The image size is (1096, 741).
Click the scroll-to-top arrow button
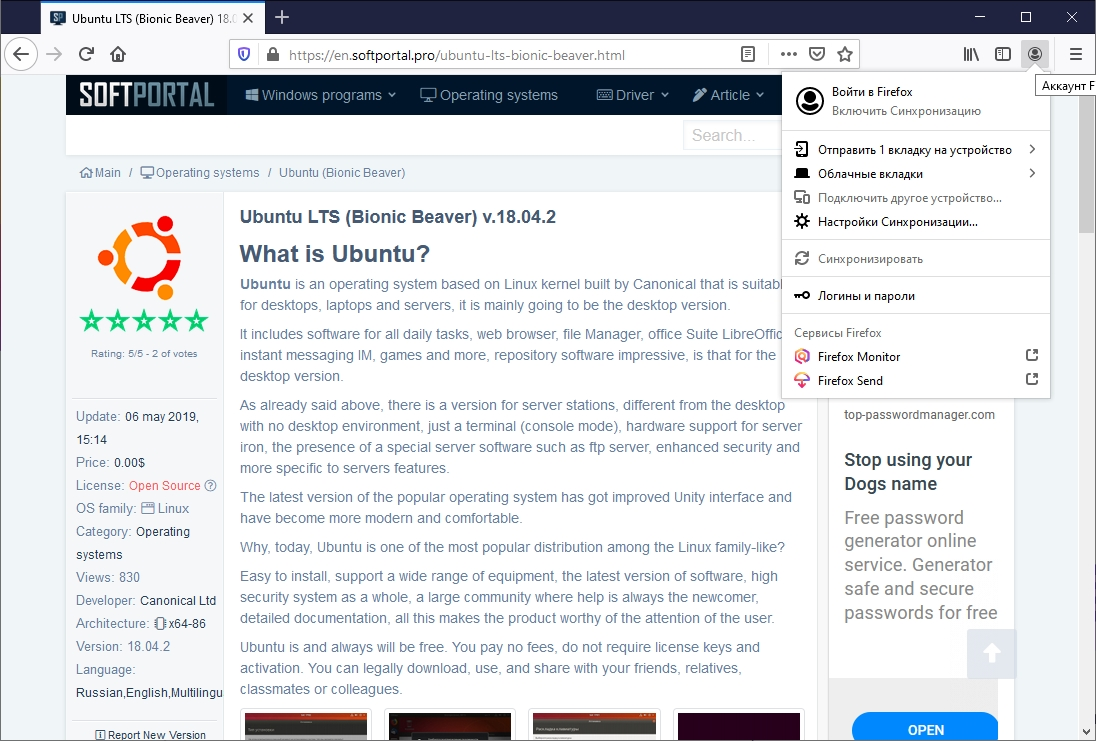991,653
